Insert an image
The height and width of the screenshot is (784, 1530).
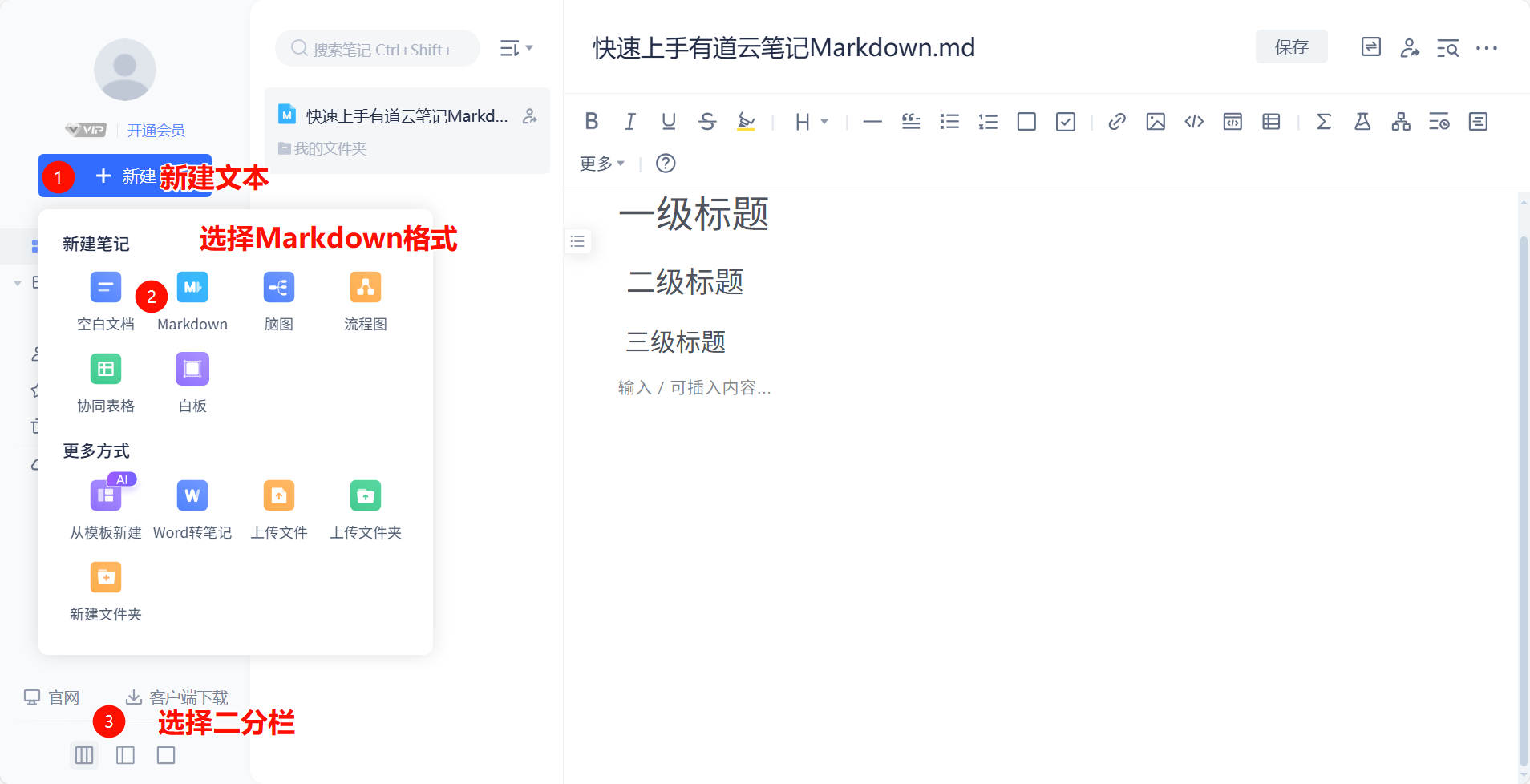[x=1156, y=121]
